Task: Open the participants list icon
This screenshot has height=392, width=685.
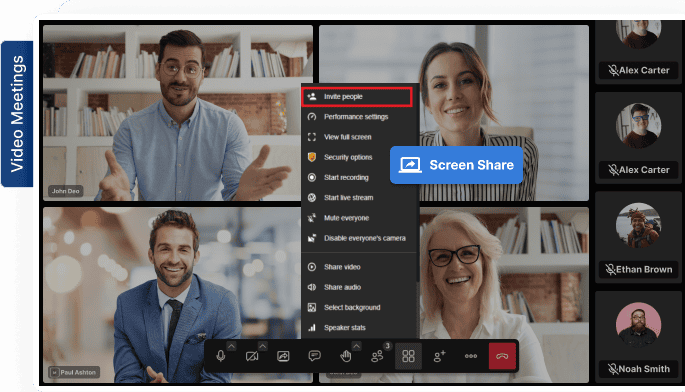Action: (x=377, y=356)
